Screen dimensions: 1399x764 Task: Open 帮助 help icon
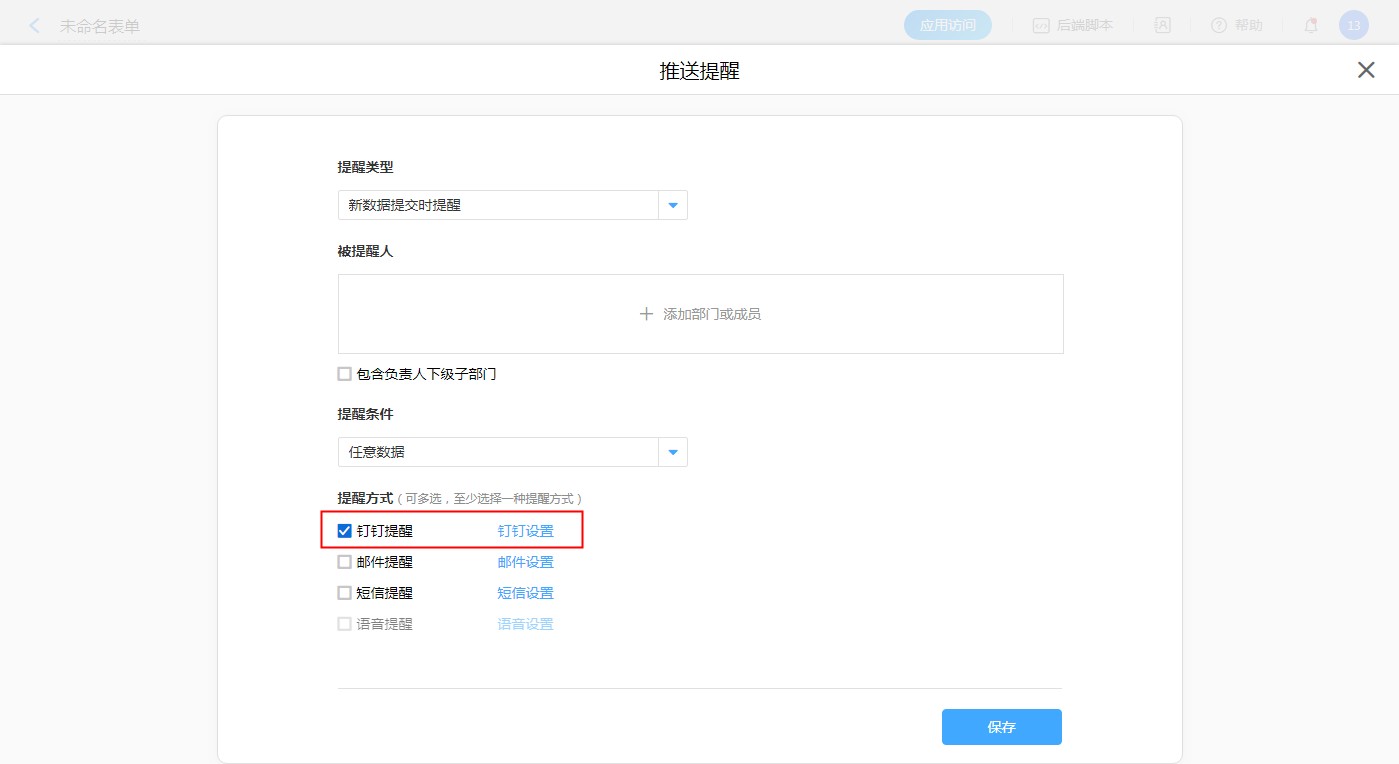point(1219,26)
